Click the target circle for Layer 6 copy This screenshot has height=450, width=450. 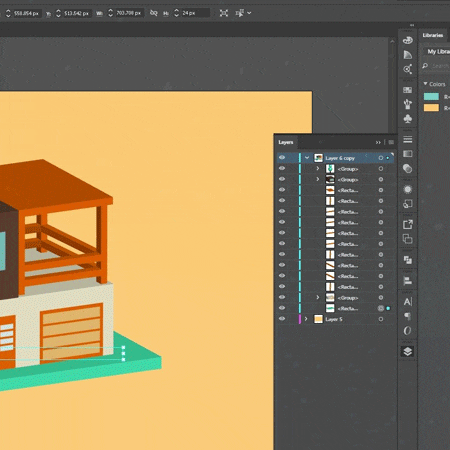(381, 158)
